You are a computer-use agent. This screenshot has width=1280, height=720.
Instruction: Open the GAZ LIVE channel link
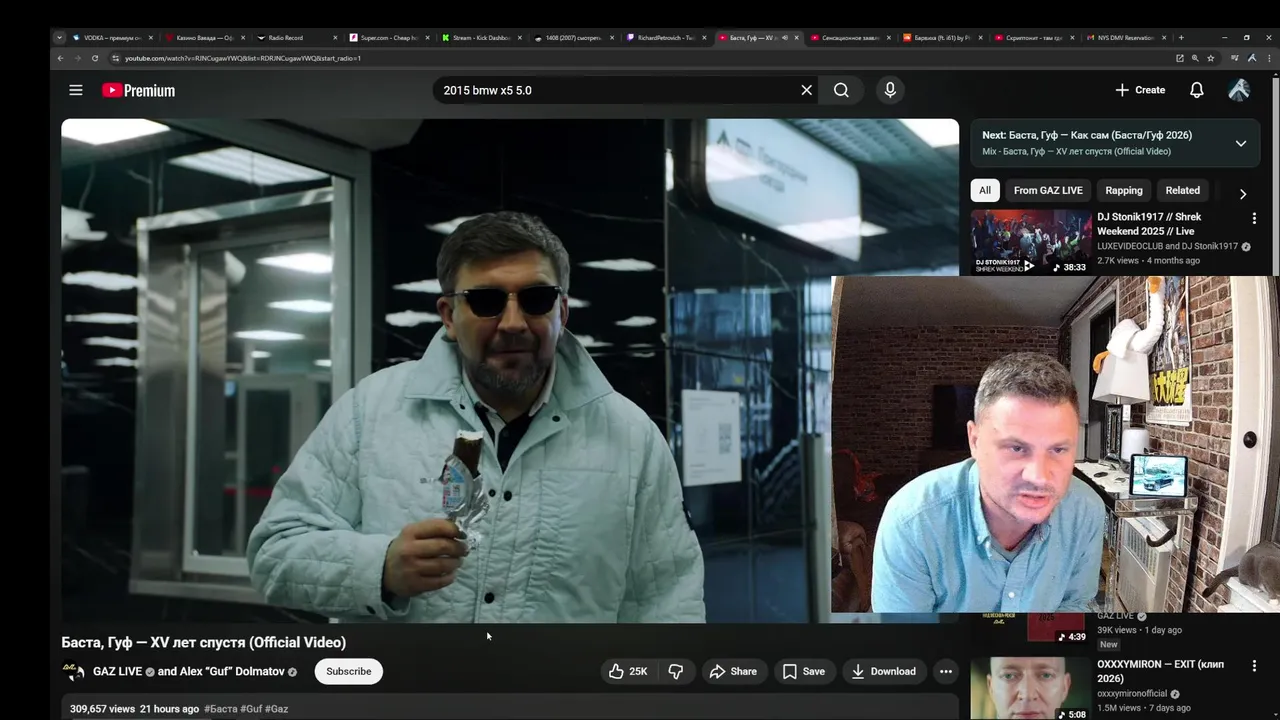tap(118, 671)
